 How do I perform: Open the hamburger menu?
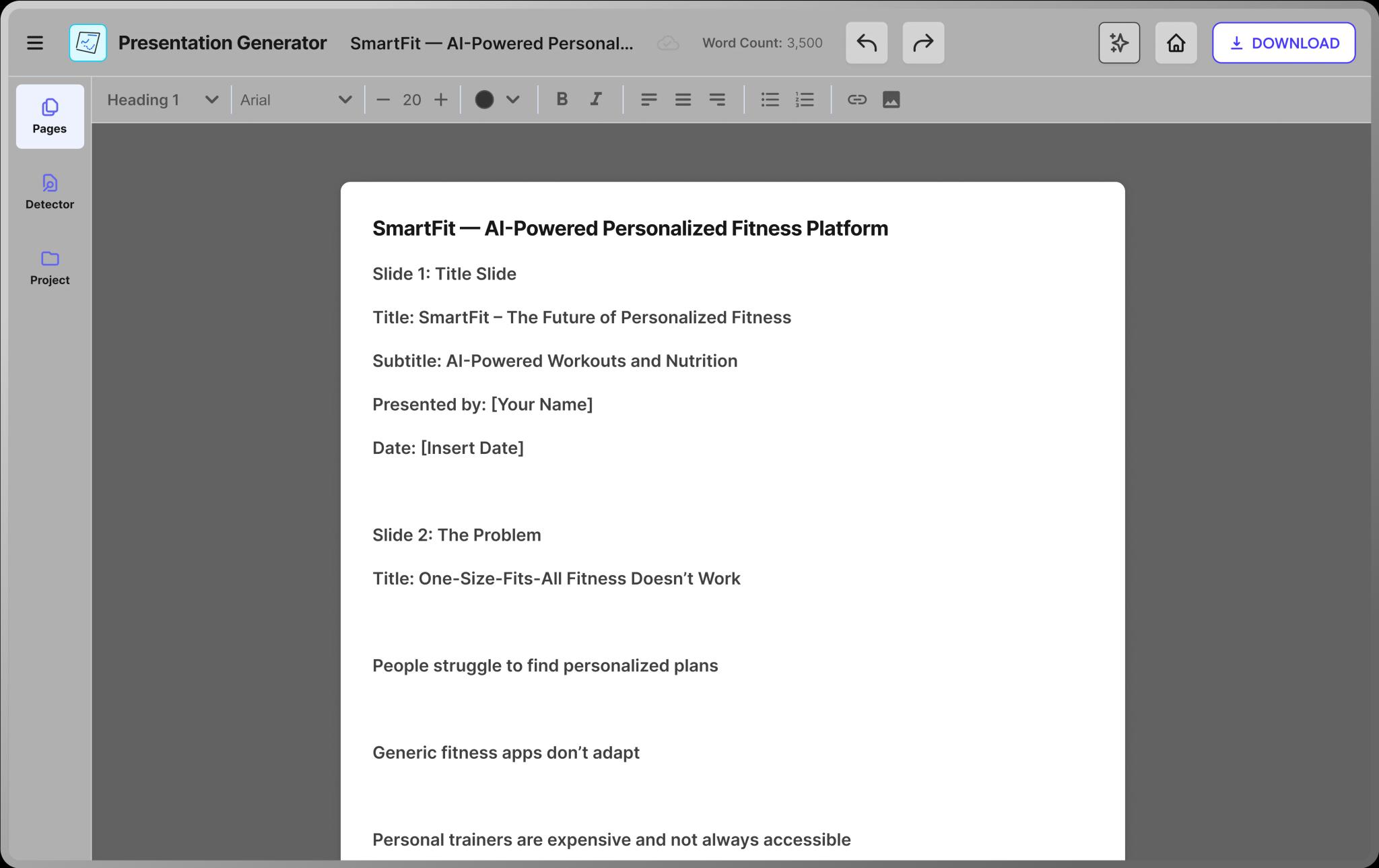[35, 43]
